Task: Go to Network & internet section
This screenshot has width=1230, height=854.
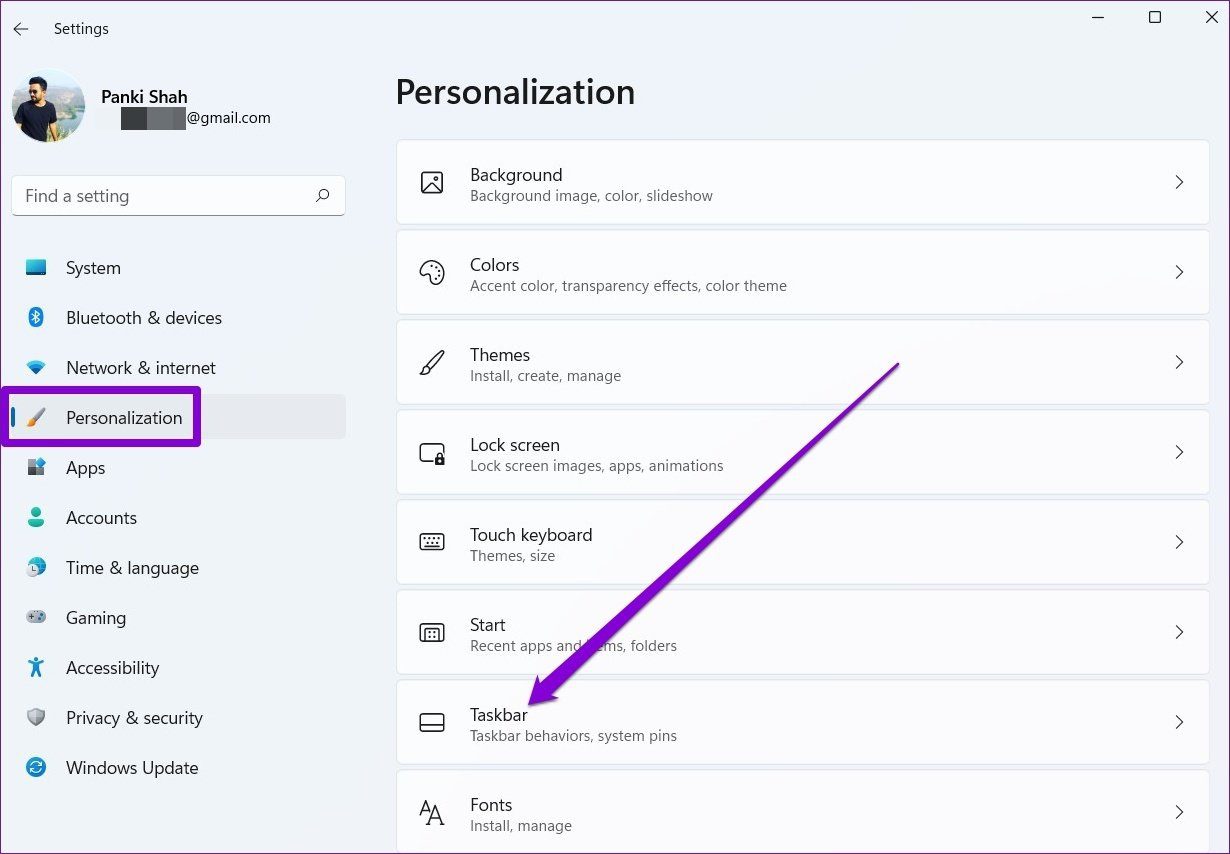Action: tap(178, 368)
